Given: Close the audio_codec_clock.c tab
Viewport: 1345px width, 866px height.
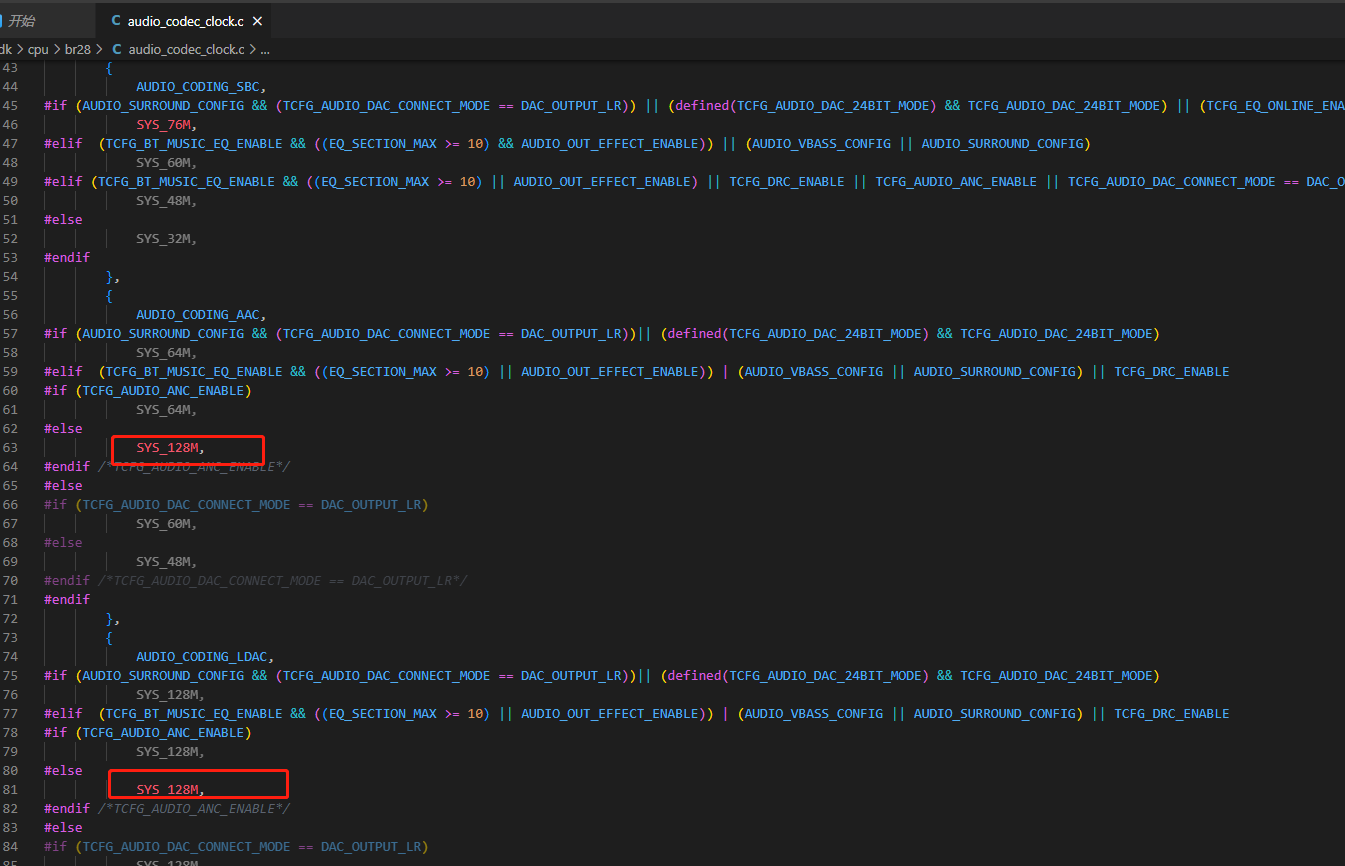Looking at the screenshot, I should pos(258,21).
